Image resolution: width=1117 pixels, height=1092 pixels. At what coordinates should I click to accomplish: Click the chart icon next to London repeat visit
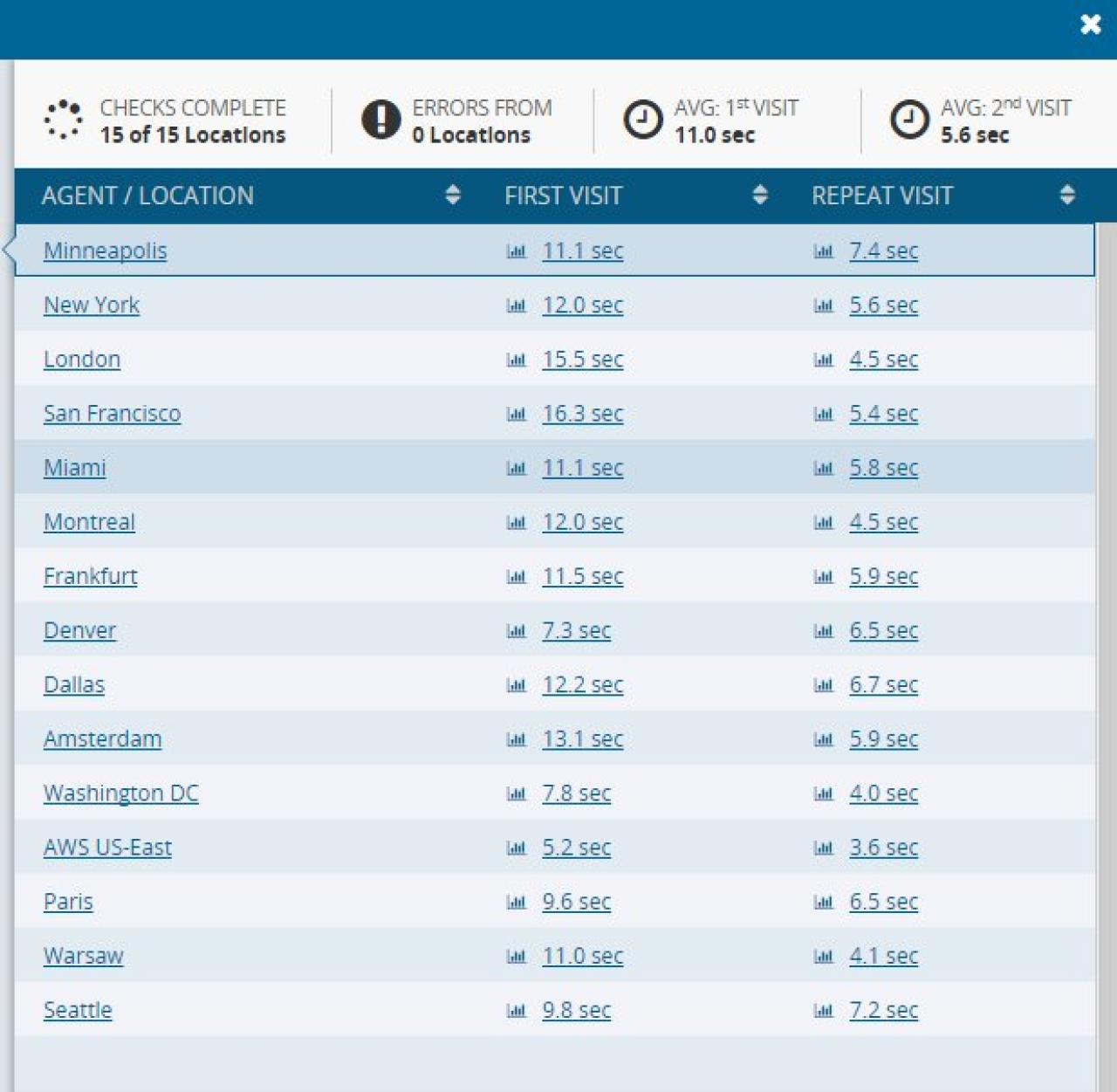[x=823, y=360]
